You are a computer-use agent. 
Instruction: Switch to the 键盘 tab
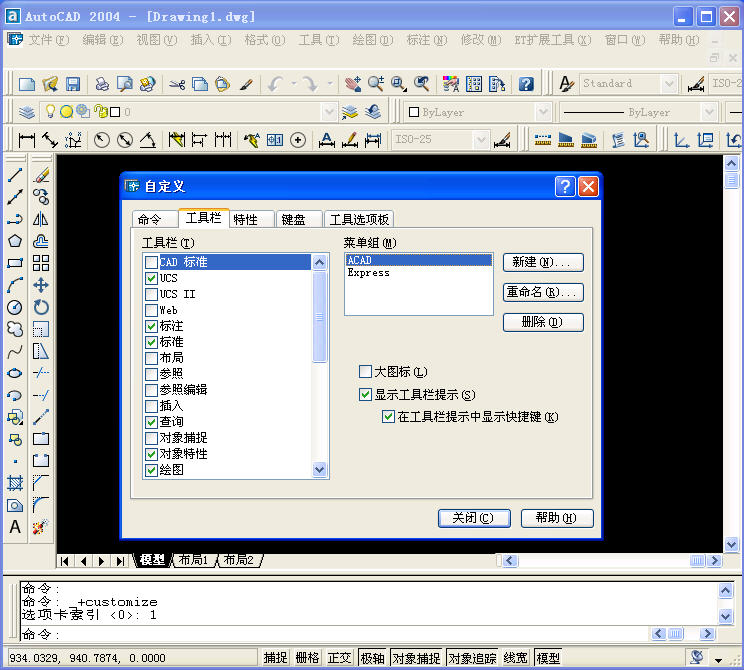[x=299, y=219]
